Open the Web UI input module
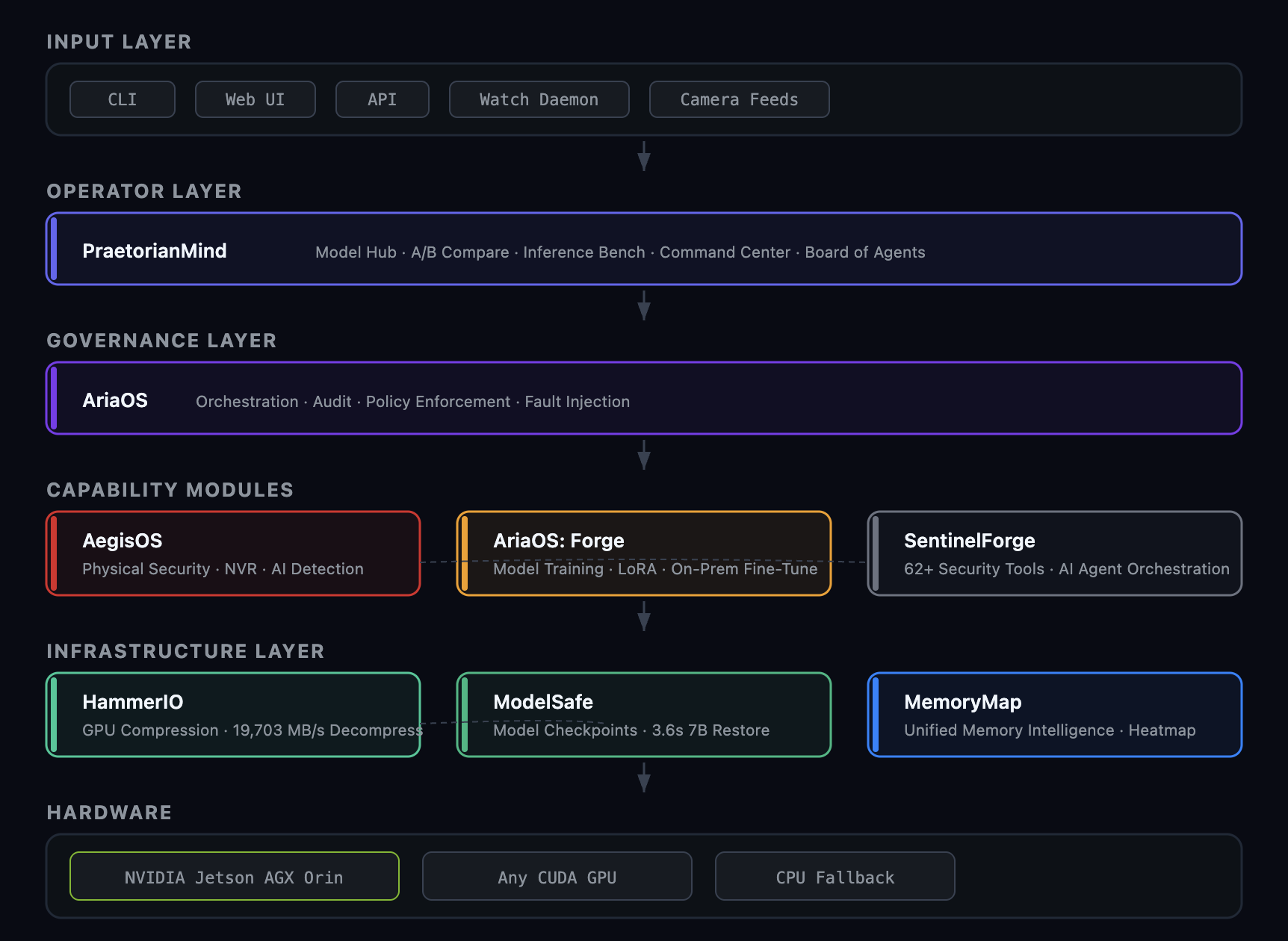The image size is (1288, 941). coord(255,99)
